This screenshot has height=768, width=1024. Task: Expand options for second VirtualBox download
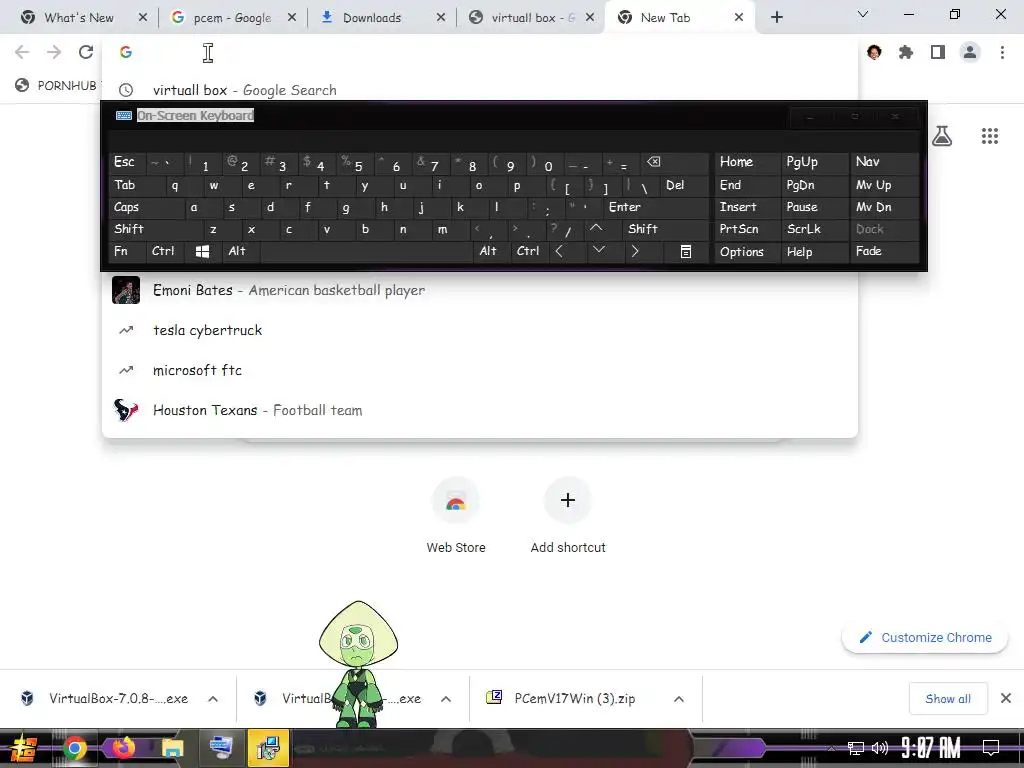(445, 699)
